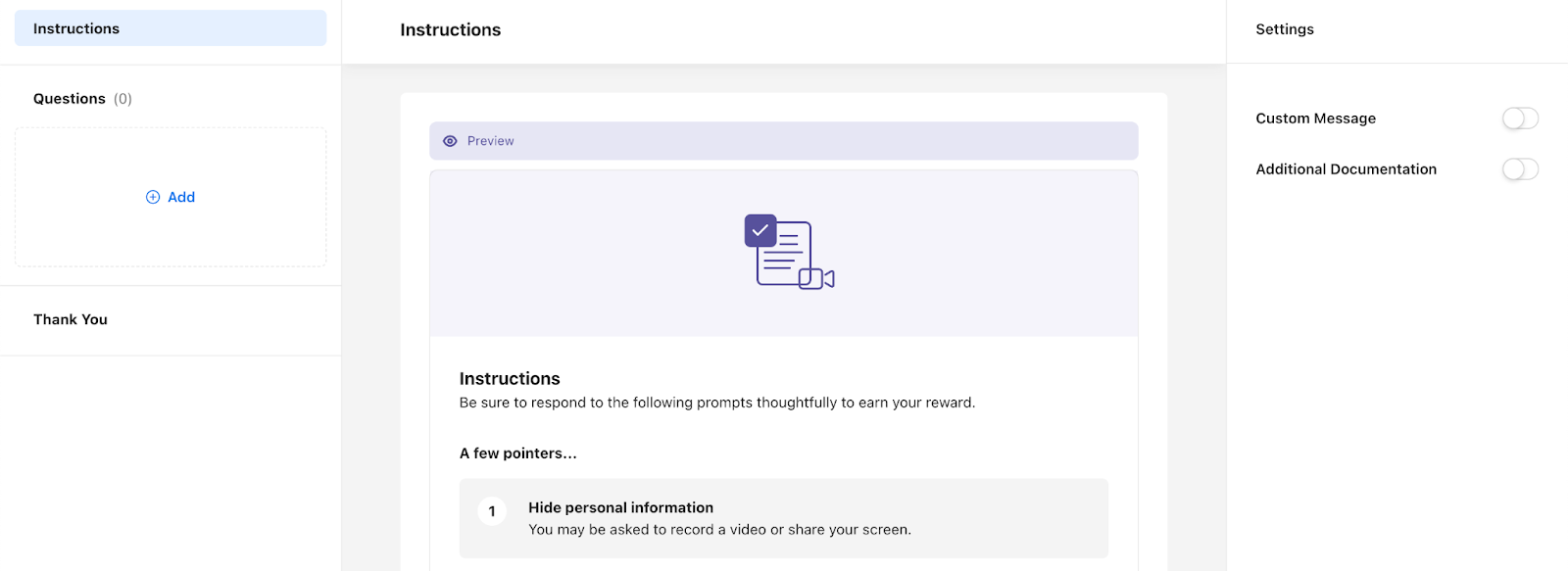Click the Preview bar label

[x=491, y=141]
